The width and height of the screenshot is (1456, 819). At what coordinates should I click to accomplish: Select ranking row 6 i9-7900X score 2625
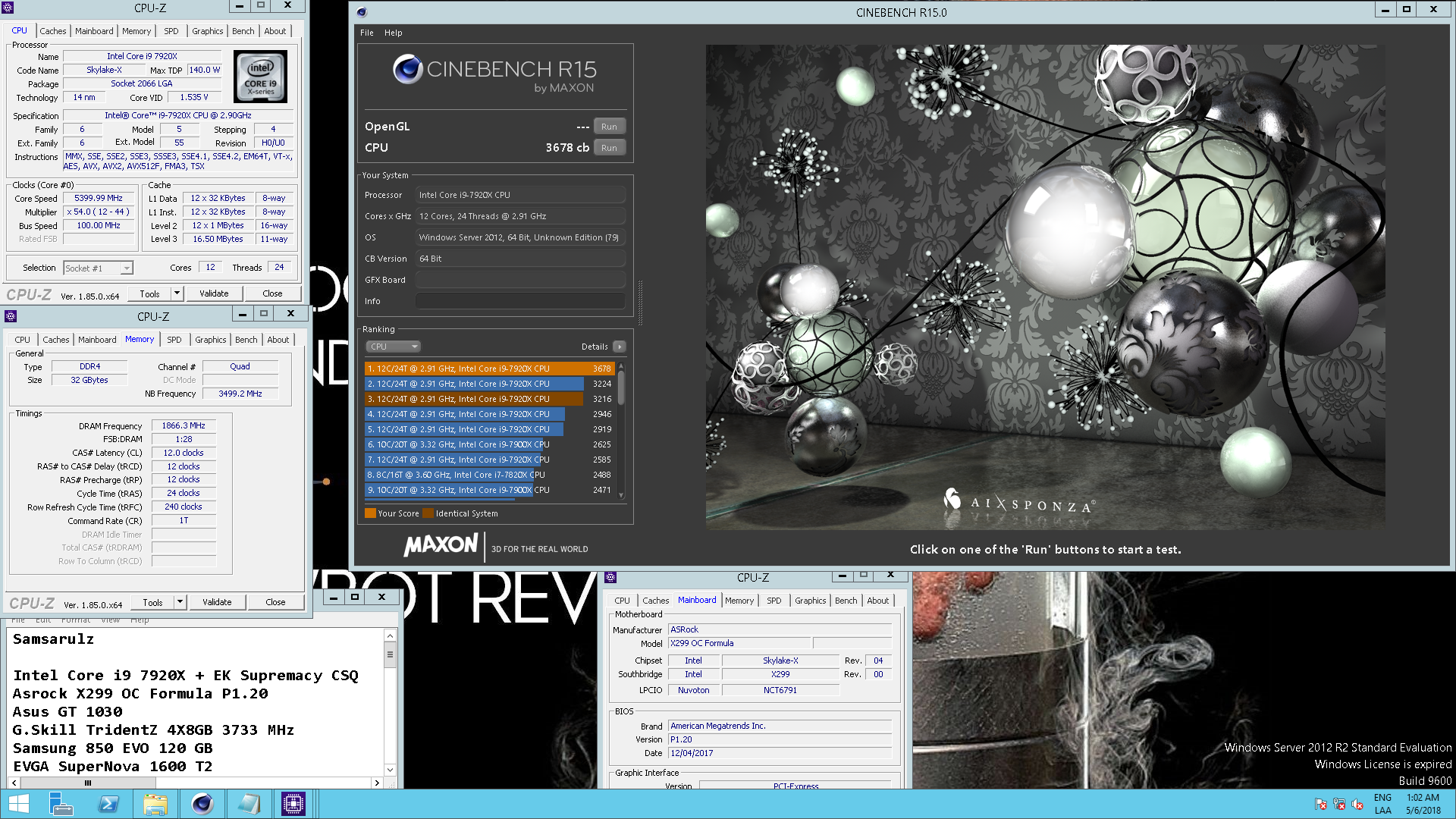489,444
